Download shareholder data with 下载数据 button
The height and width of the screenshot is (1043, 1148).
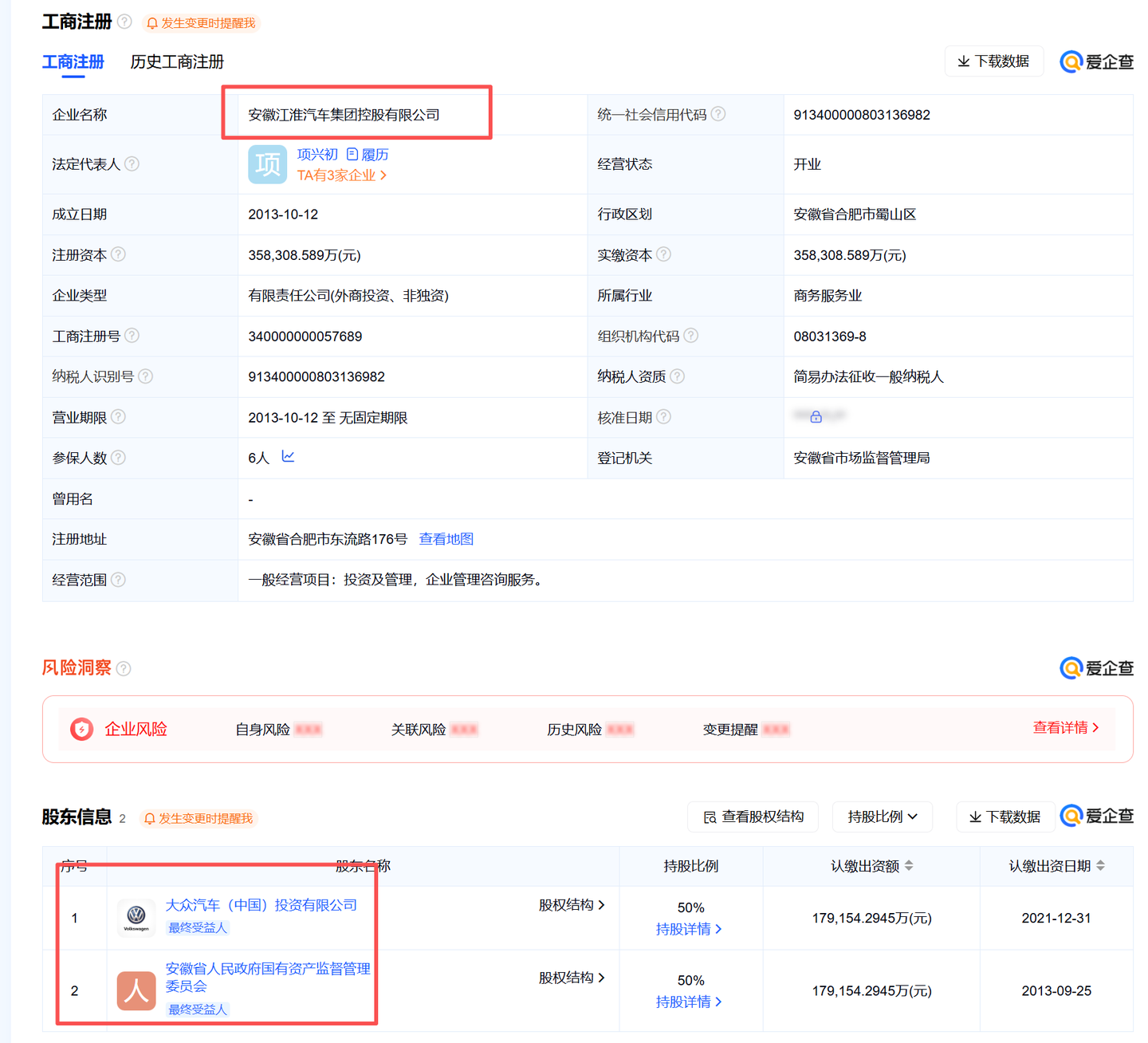[x=1005, y=817]
